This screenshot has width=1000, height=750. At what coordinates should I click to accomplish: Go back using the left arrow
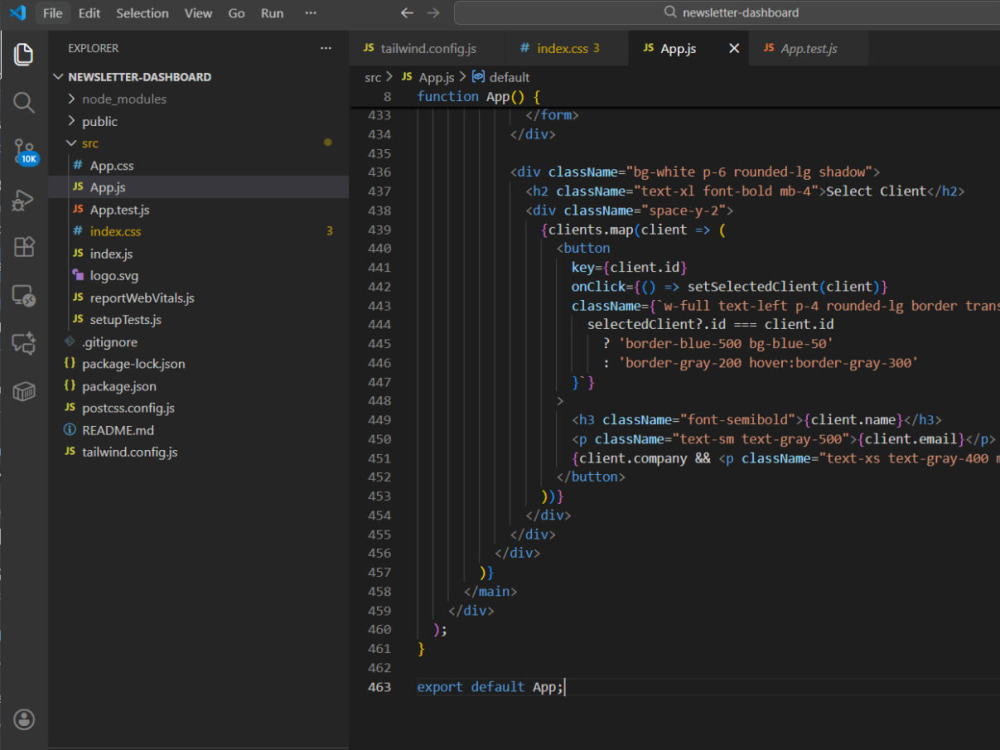pos(407,13)
